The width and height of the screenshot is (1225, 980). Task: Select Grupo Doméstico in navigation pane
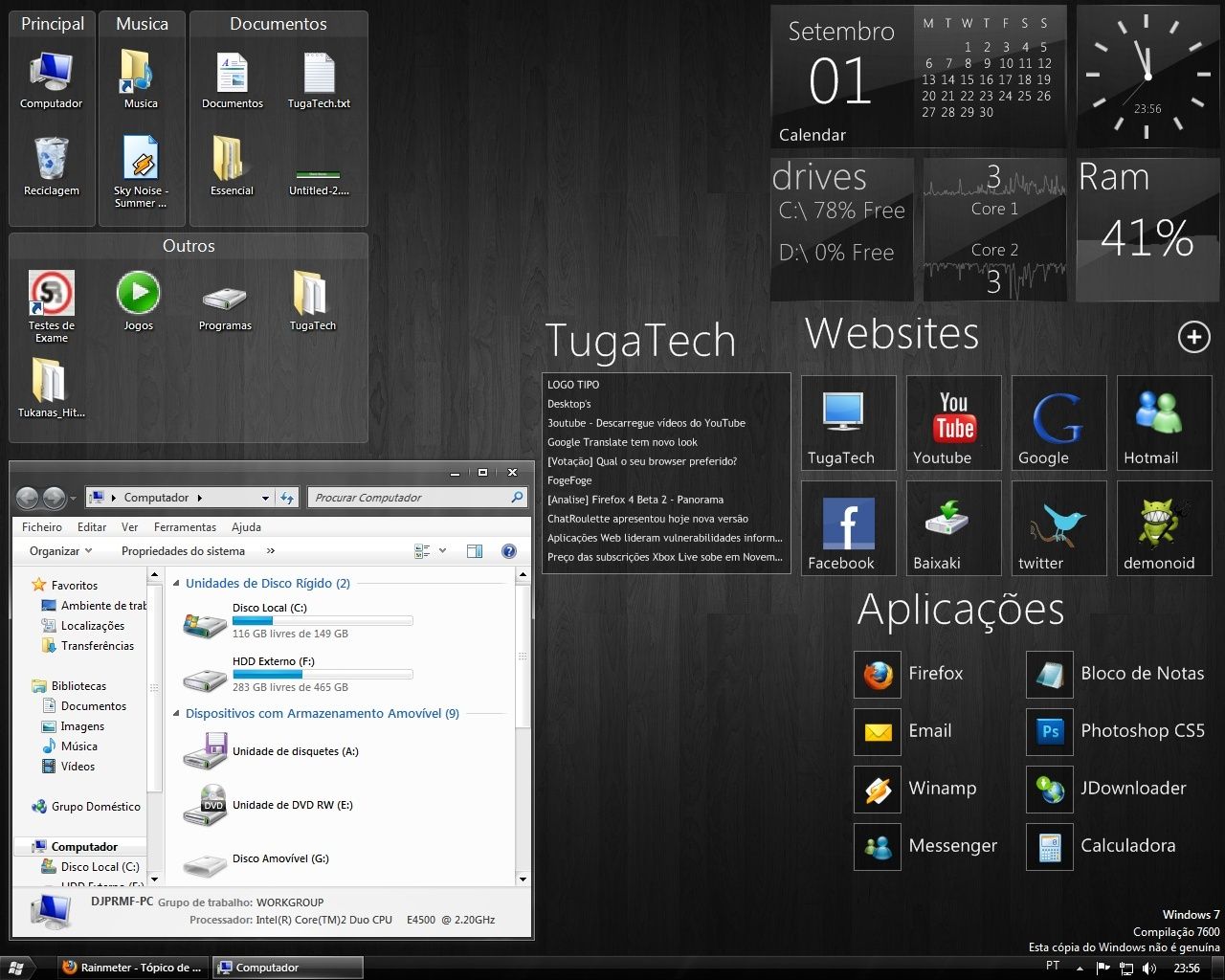coord(86,807)
